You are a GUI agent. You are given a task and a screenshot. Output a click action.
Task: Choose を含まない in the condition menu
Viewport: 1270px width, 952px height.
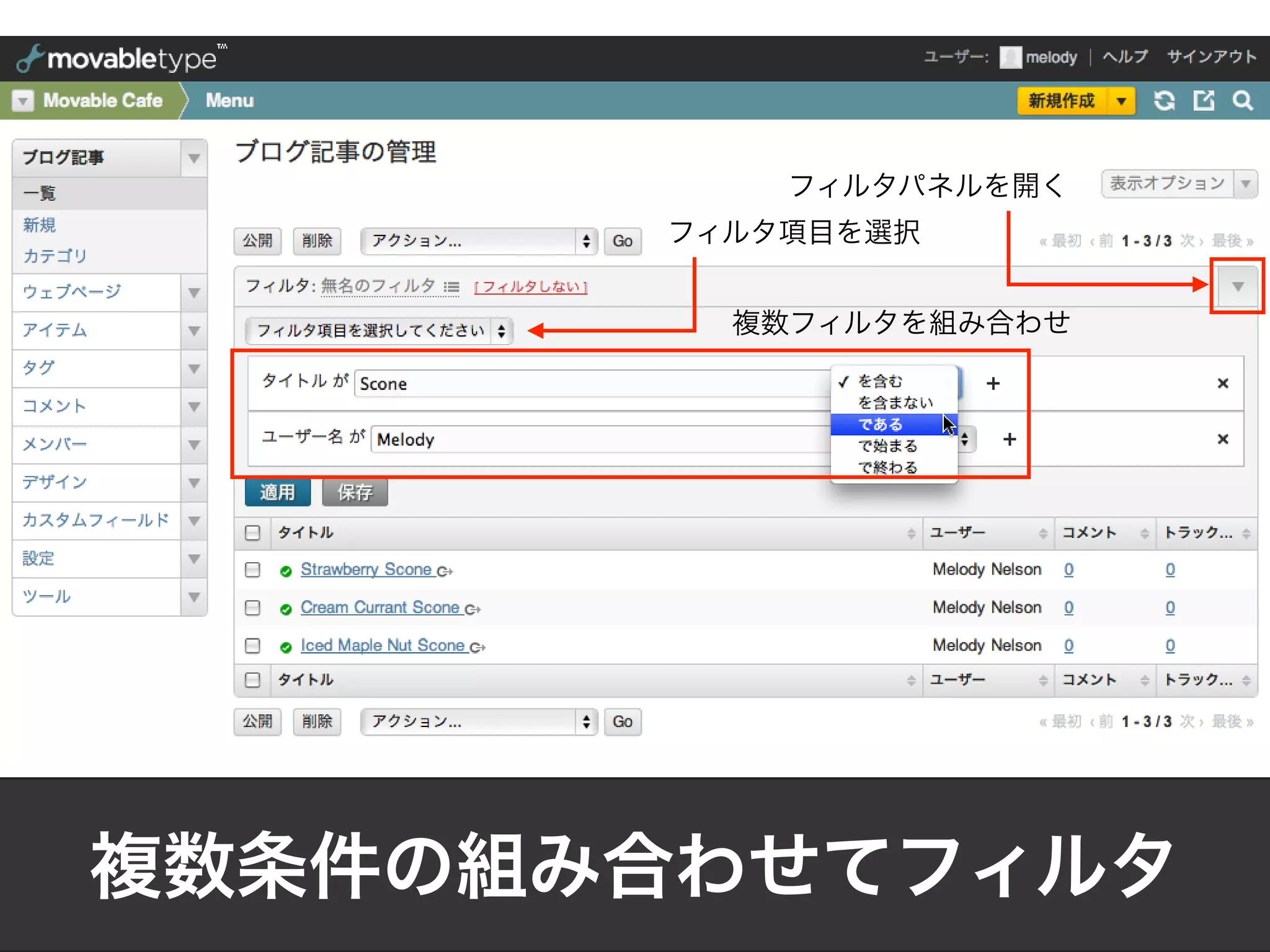point(895,403)
